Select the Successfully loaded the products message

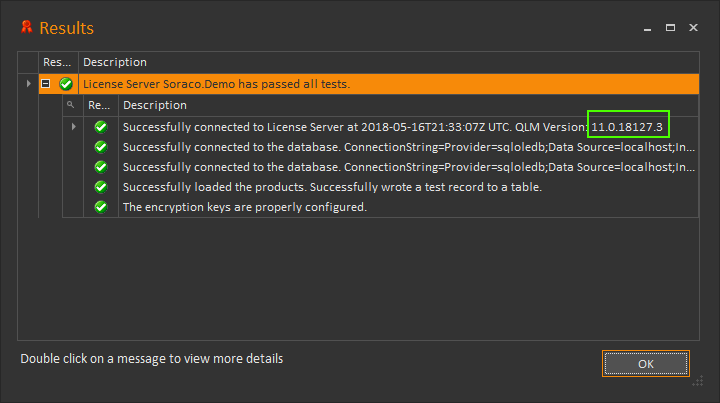click(x=332, y=187)
